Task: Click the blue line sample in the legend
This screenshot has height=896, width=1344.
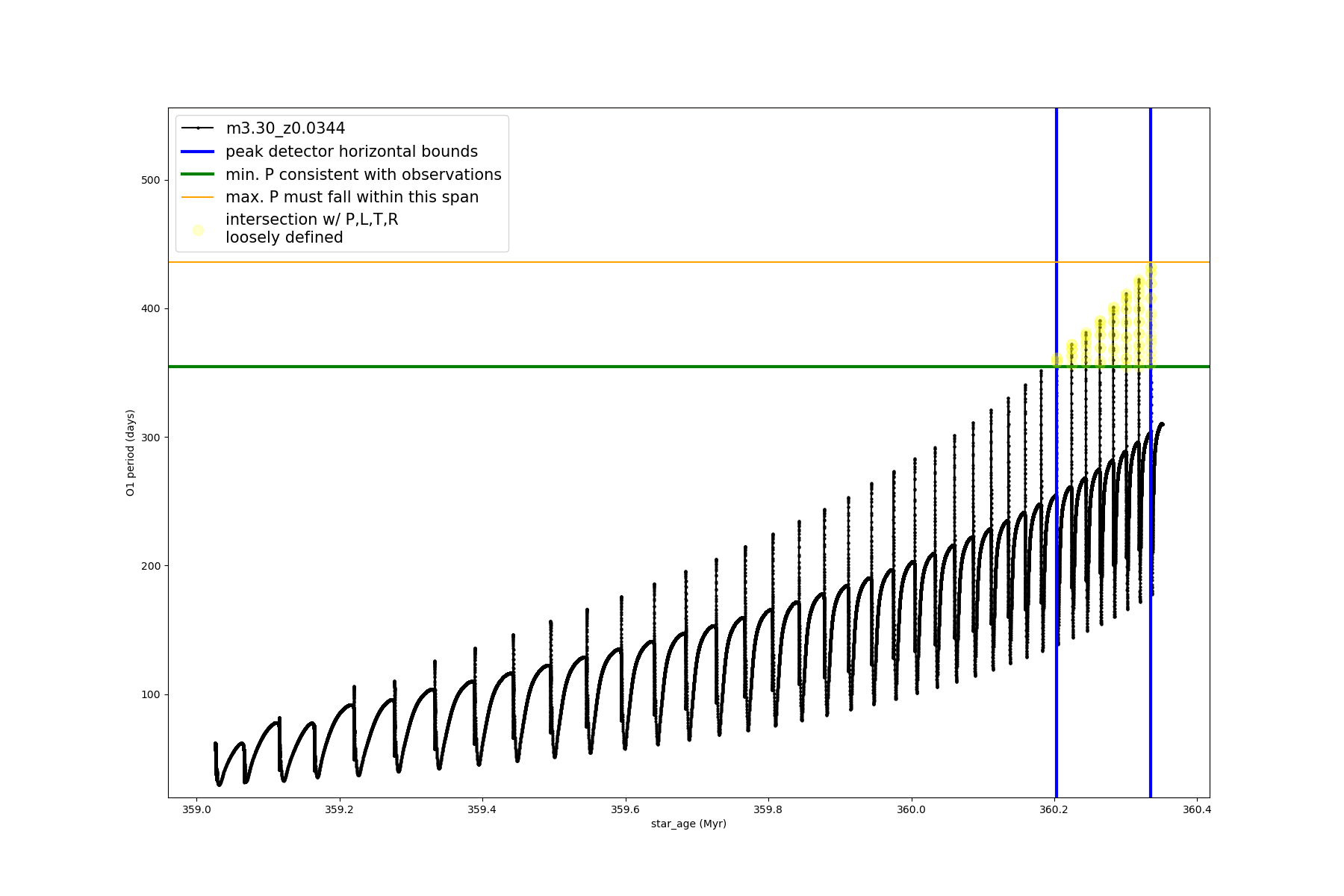Action: click(x=198, y=152)
